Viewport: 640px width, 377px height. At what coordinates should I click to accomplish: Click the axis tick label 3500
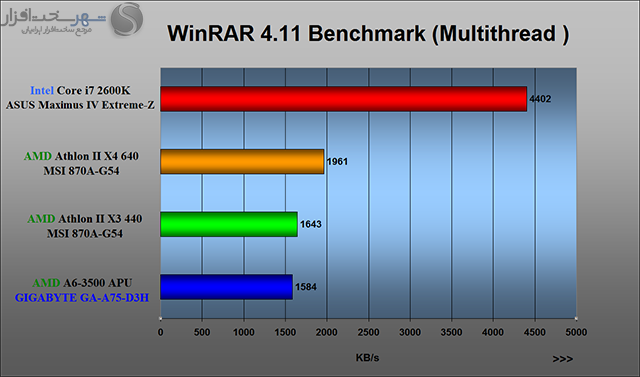pos(451,332)
